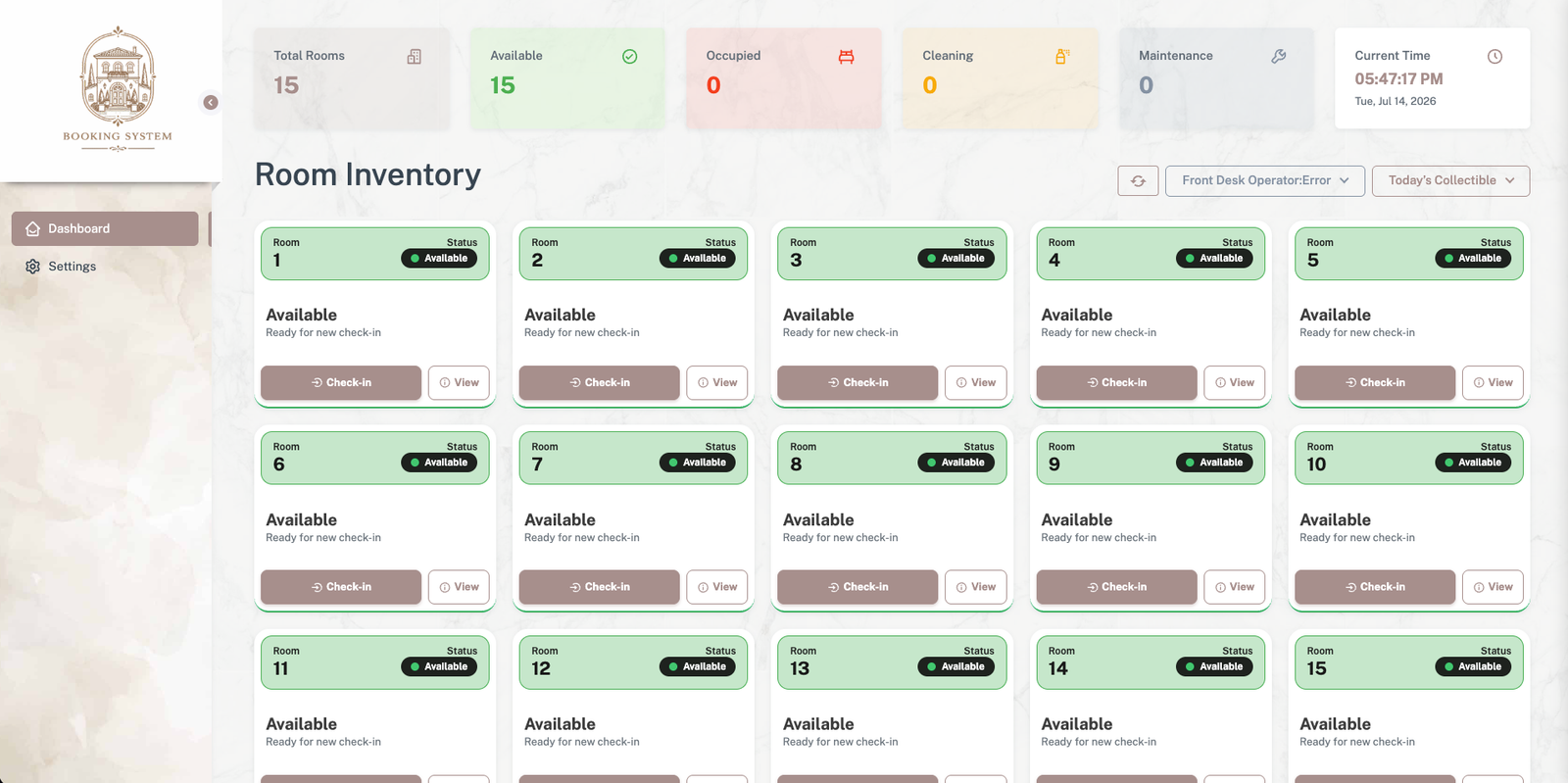
Task: Click the Booking System logo
Action: click(118, 89)
